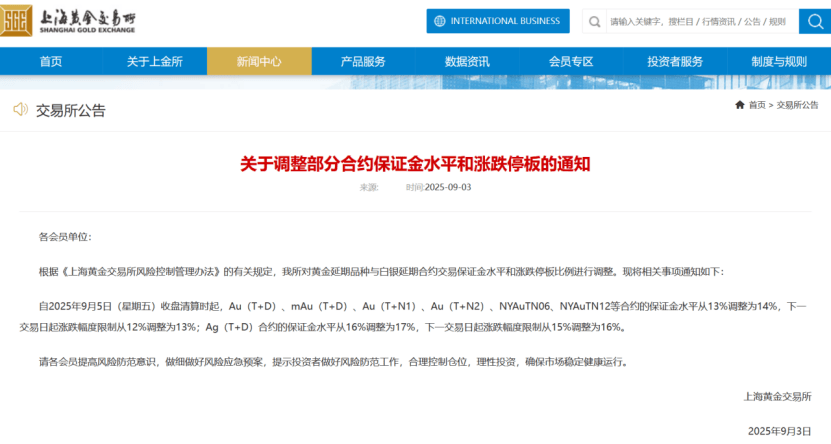This screenshot has height=444, width=831.
Task: Click the 交易所公告 breadcrumb link
Action: click(797, 105)
